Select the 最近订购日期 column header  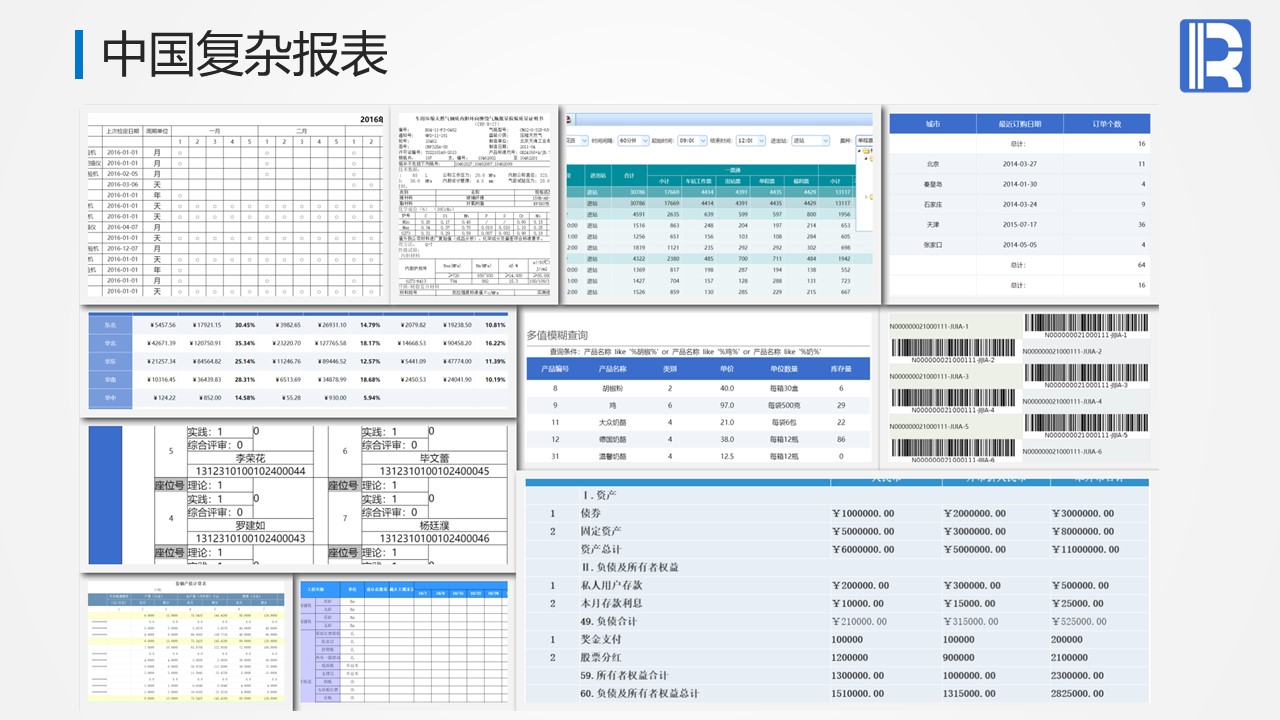1019,124
